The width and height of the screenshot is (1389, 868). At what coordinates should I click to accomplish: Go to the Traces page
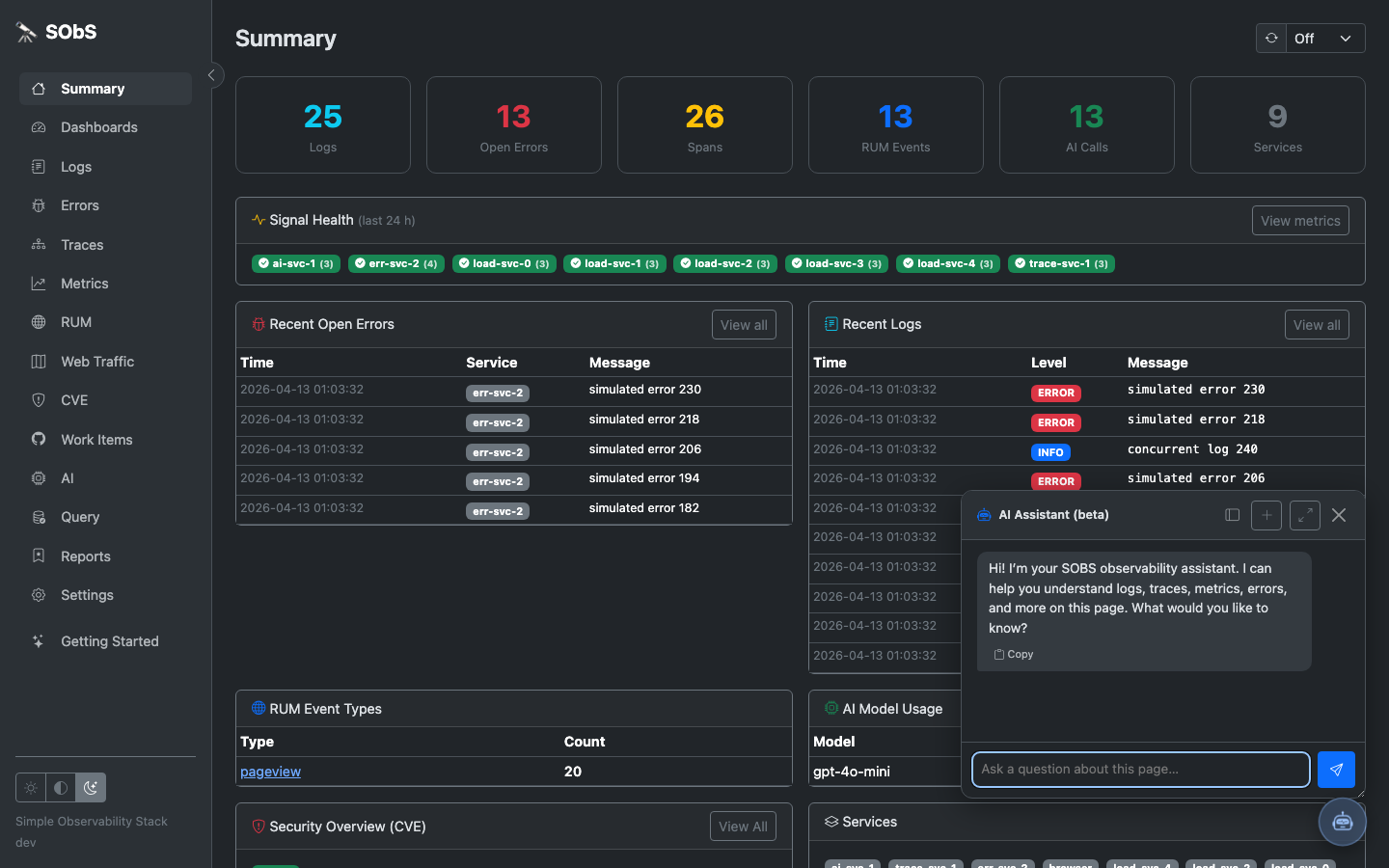105,245
